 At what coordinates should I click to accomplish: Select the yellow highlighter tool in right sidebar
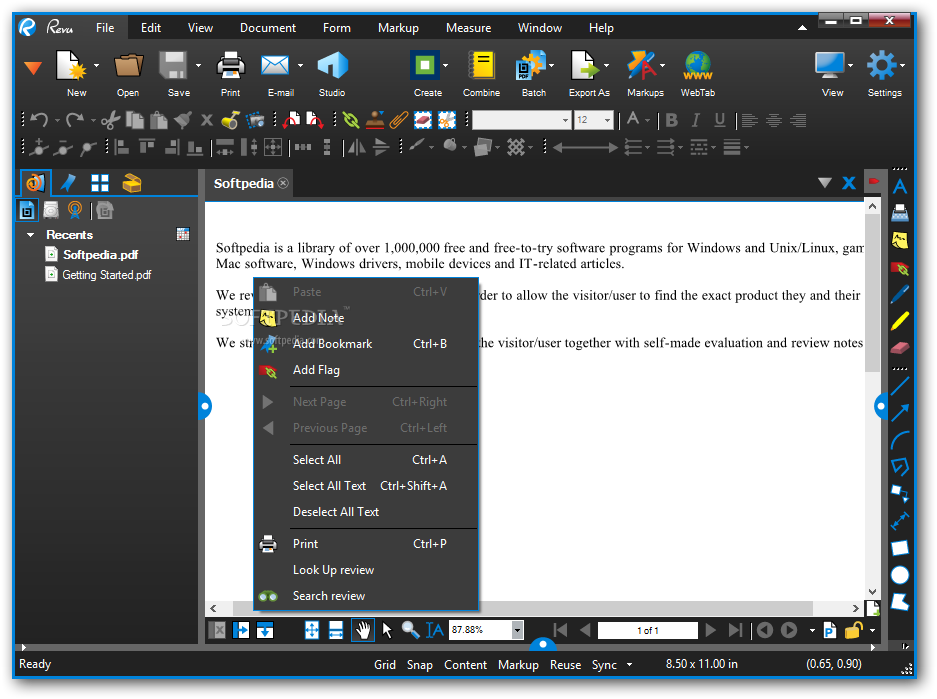point(900,321)
